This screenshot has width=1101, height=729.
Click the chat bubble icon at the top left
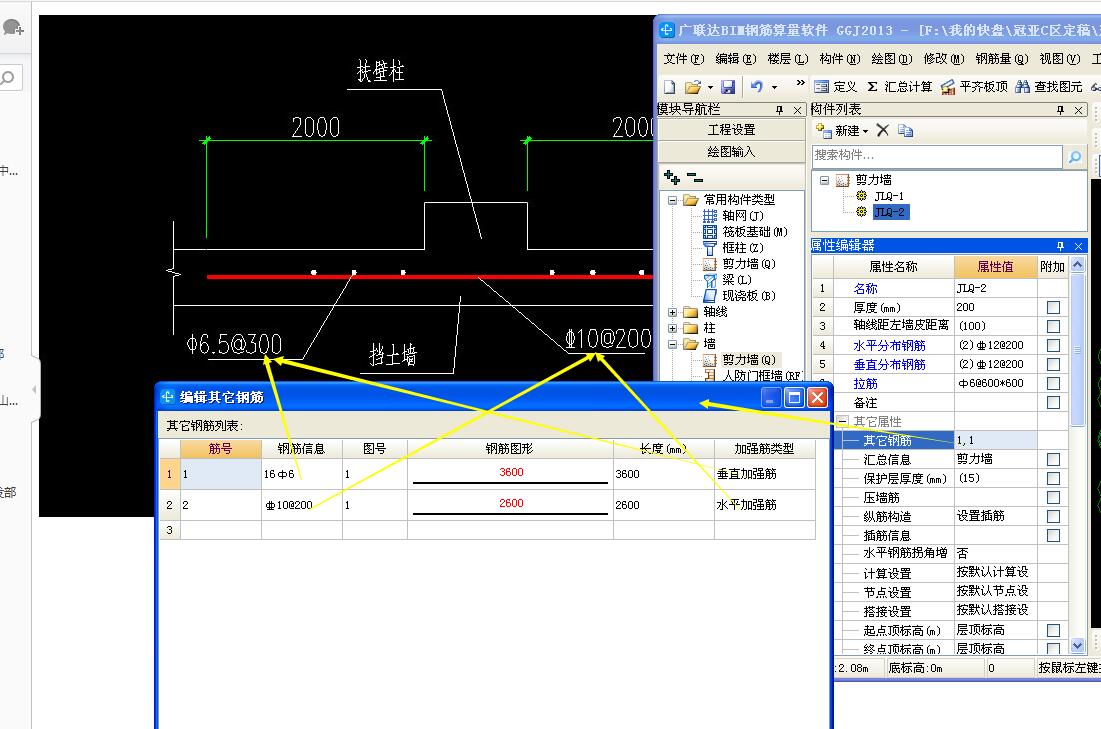pos(13,28)
